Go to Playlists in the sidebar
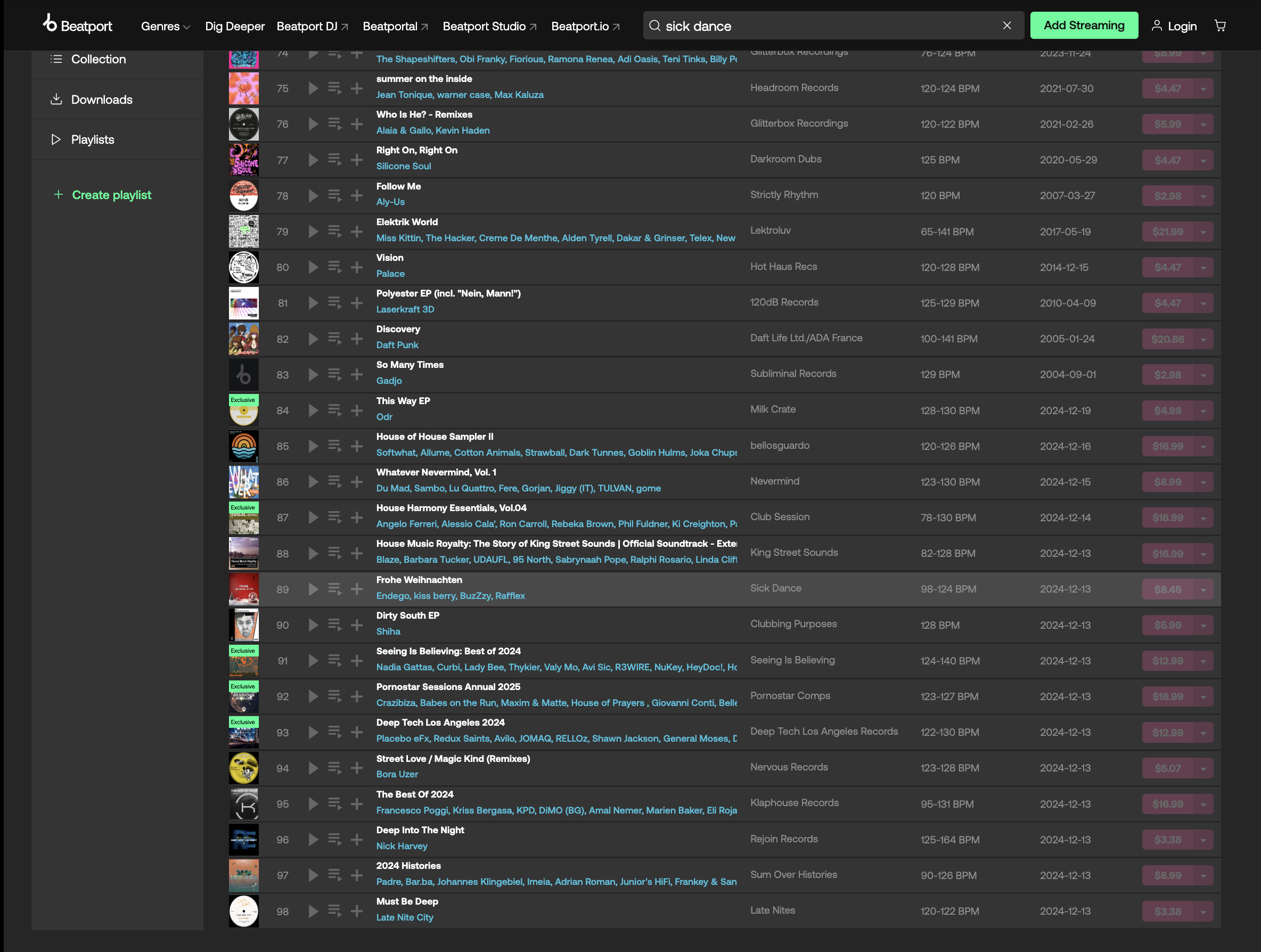Screen dimensions: 1261x952 point(92,139)
